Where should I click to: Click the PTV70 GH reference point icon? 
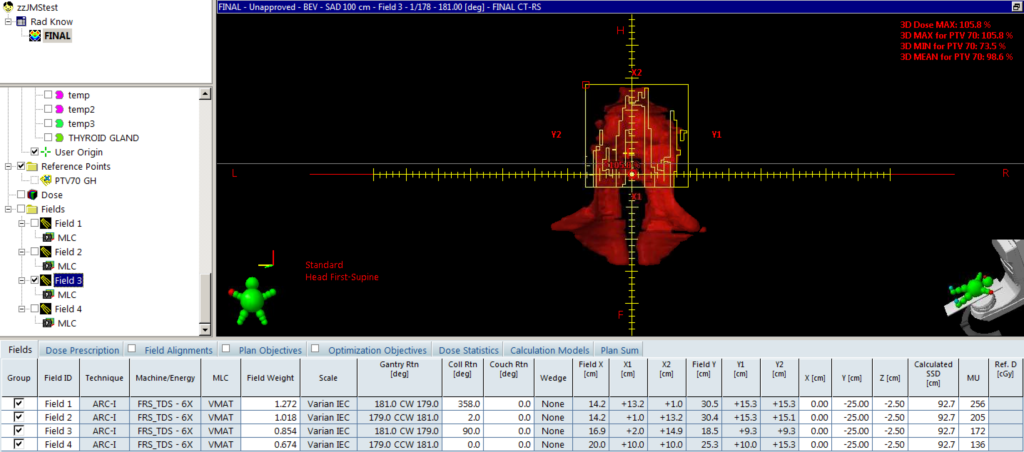coord(46,180)
